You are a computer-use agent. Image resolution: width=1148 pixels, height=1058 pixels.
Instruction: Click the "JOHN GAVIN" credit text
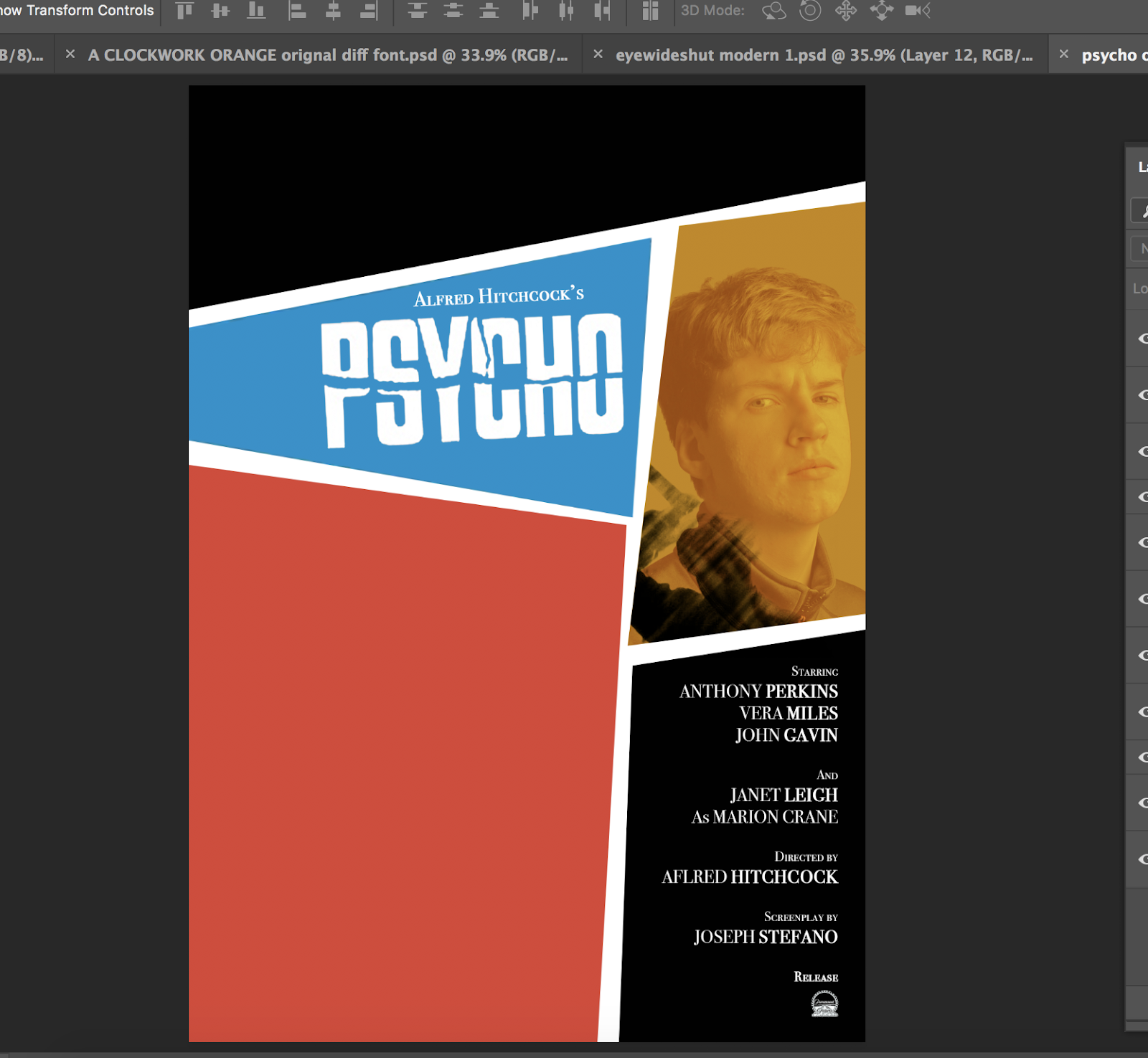pyautogui.click(x=786, y=735)
